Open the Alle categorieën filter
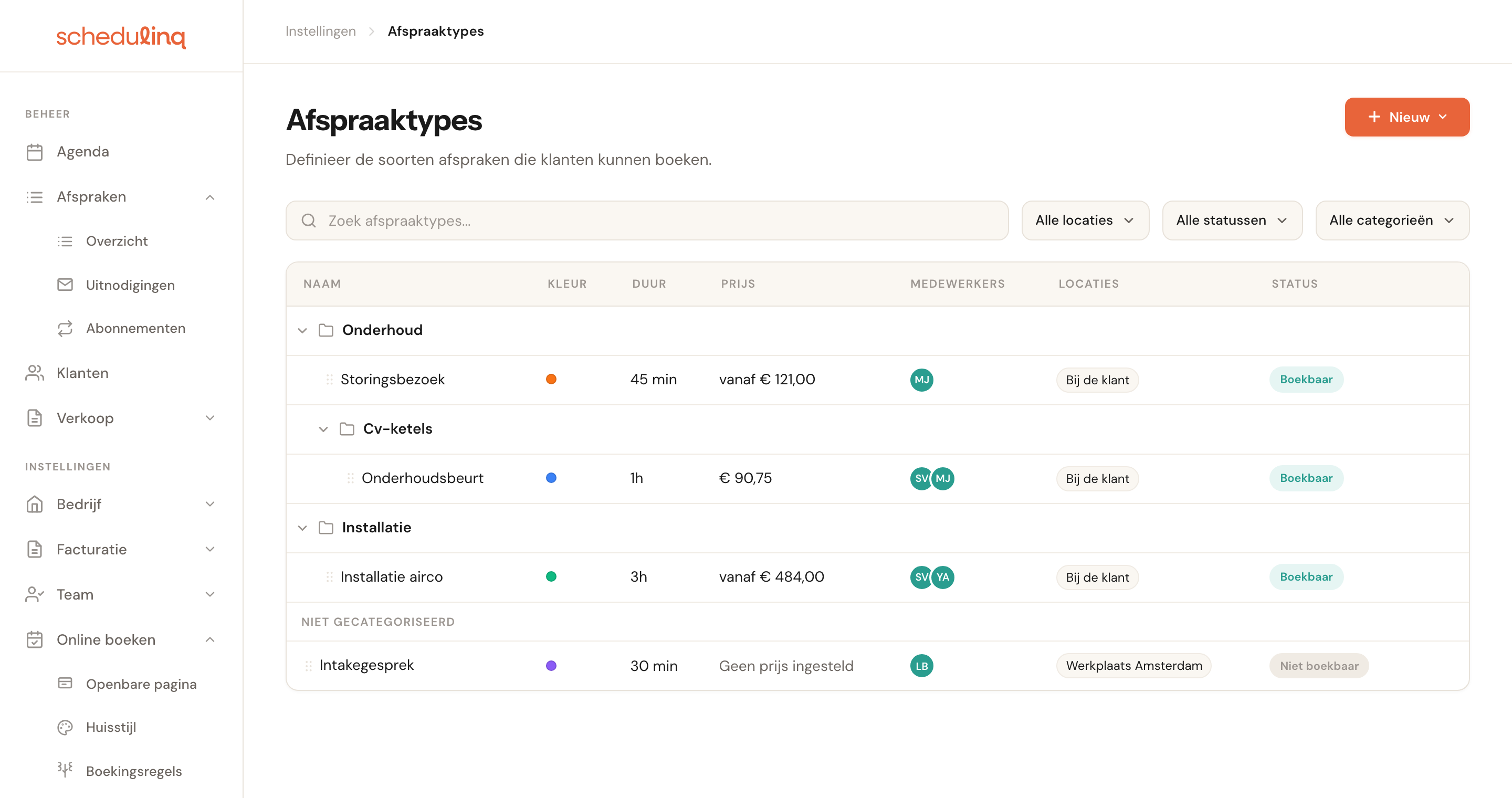1512x798 pixels. tap(1392, 220)
